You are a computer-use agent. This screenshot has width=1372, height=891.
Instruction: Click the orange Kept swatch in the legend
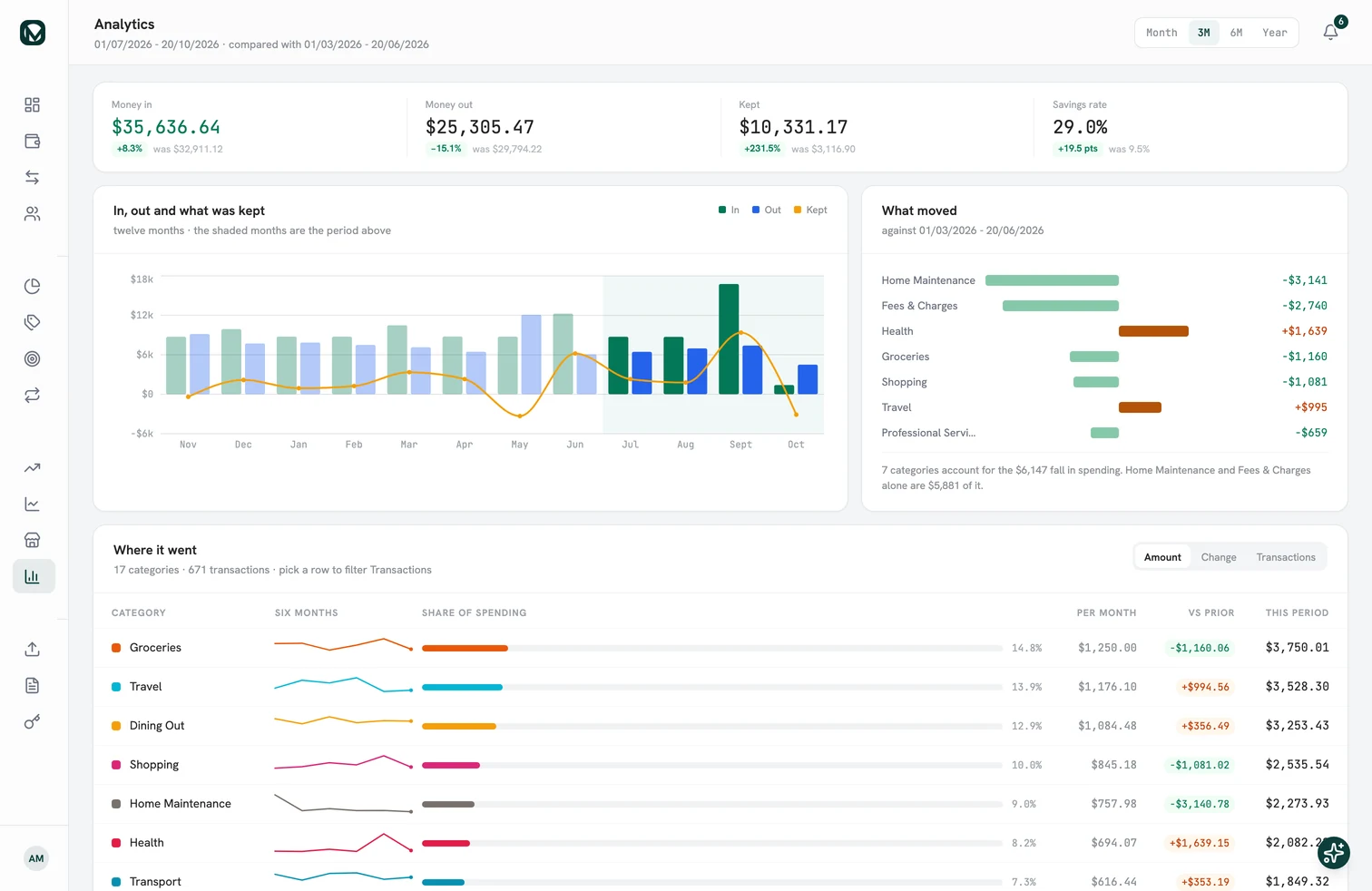(x=798, y=210)
